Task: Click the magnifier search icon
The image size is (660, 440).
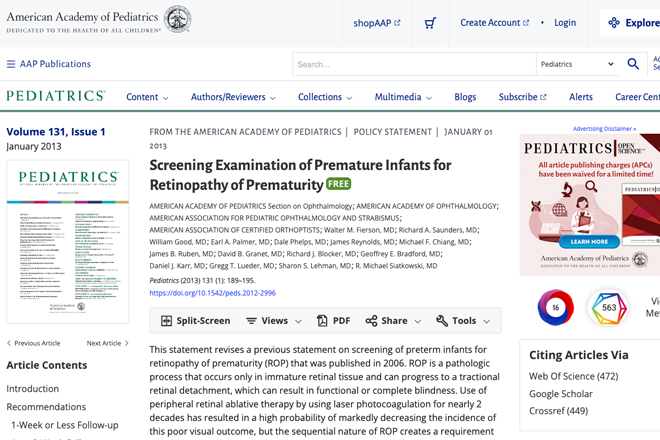Action: [633, 64]
